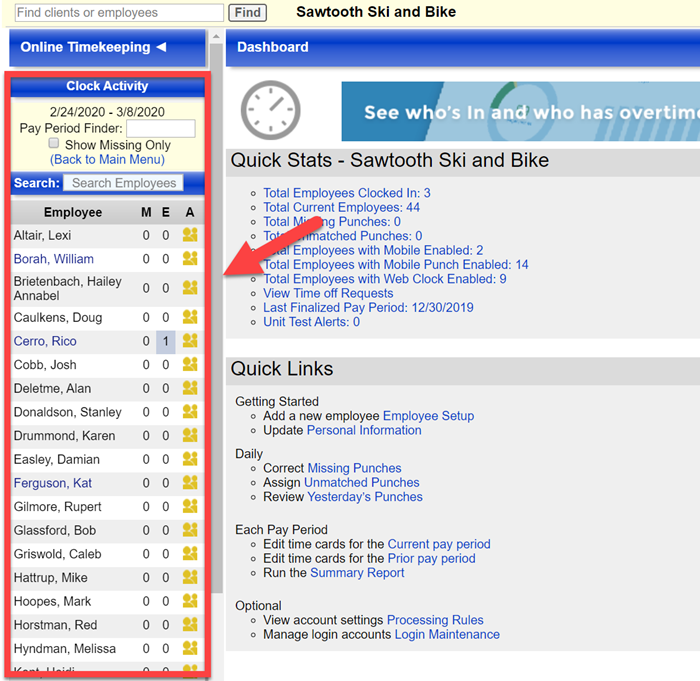Focus the Search Employees field
The height and width of the screenshot is (681, 700).
124,183
